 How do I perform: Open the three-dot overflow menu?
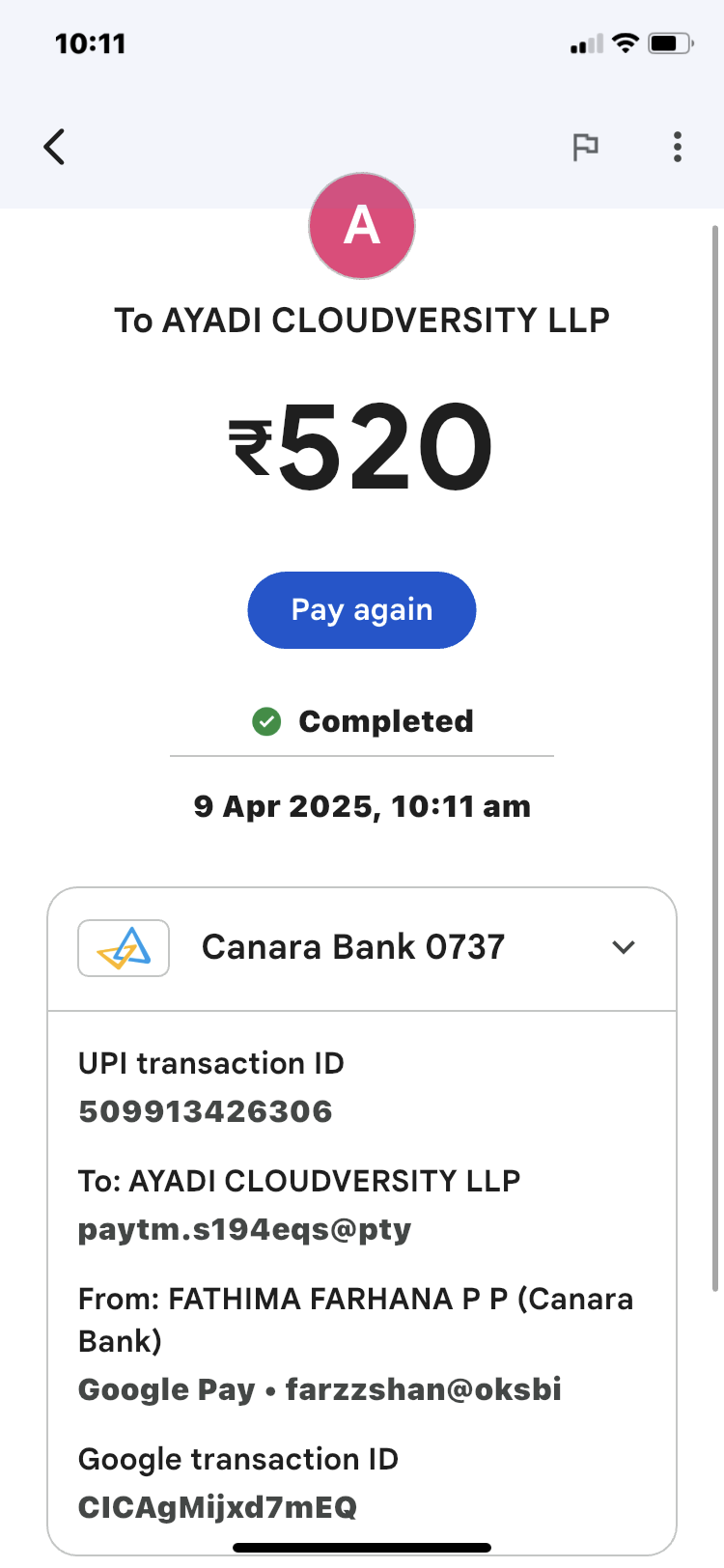[x=678, y=147]
